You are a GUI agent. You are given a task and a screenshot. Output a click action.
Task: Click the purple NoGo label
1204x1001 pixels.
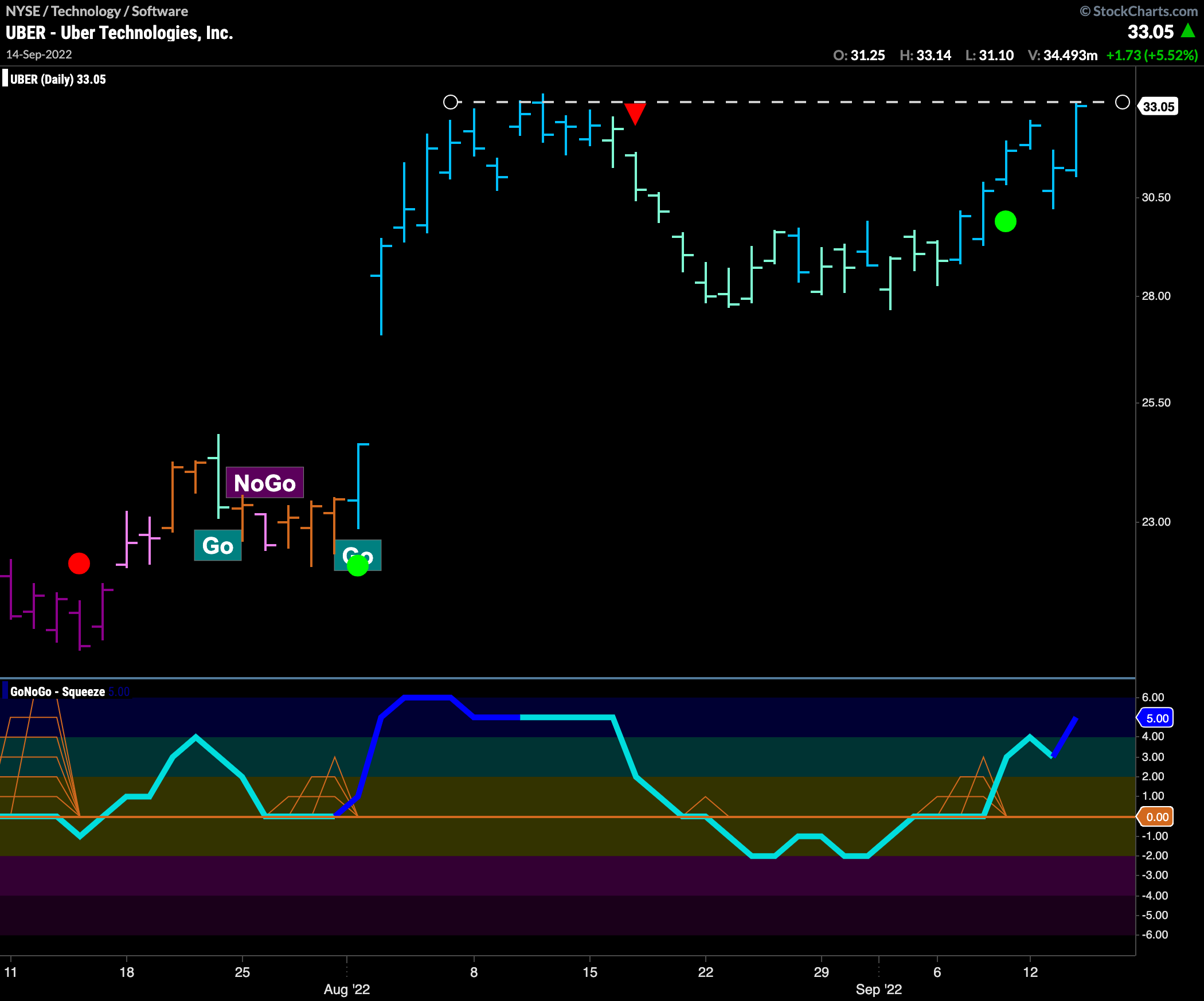pyautogui.click(x=264, y=483)
